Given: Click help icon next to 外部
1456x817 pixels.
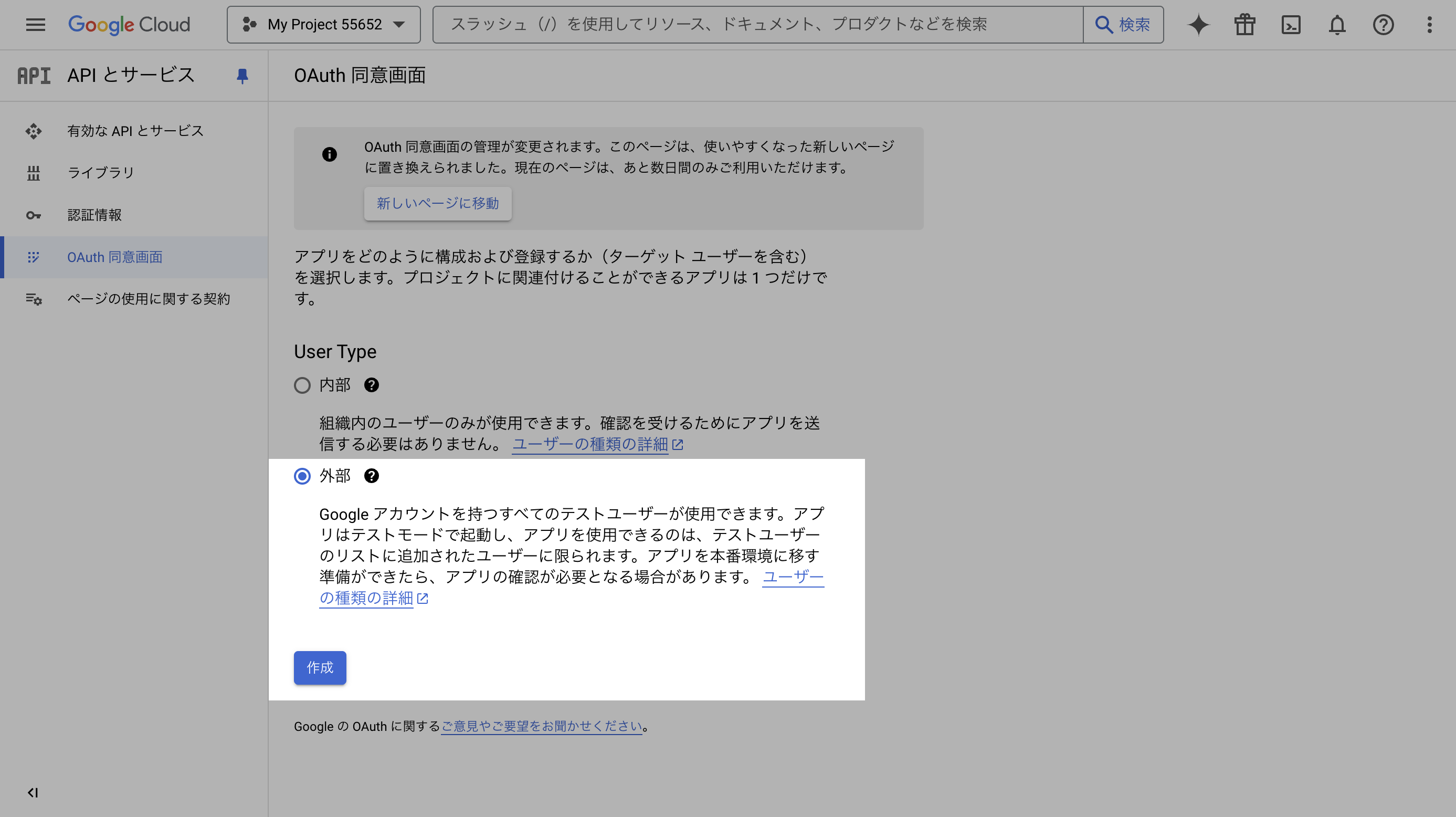Looking at the screenshot, I should click(371, 476).
